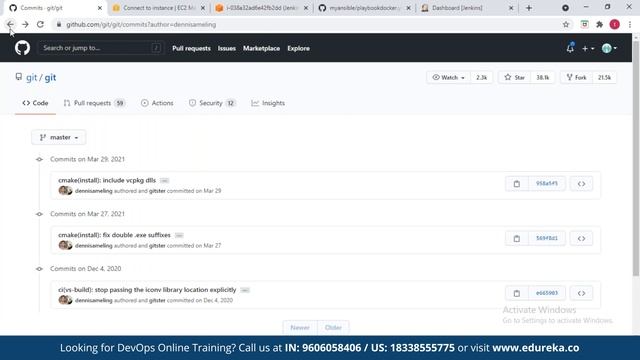640x360 pixels.
Task: Open commit hash 958a5f5
Action: click(547, 184)
